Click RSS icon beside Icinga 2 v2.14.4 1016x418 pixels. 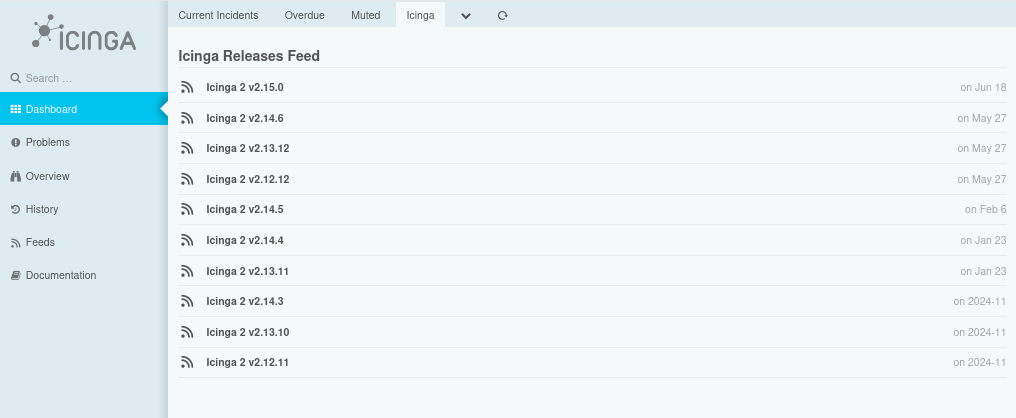187,240
